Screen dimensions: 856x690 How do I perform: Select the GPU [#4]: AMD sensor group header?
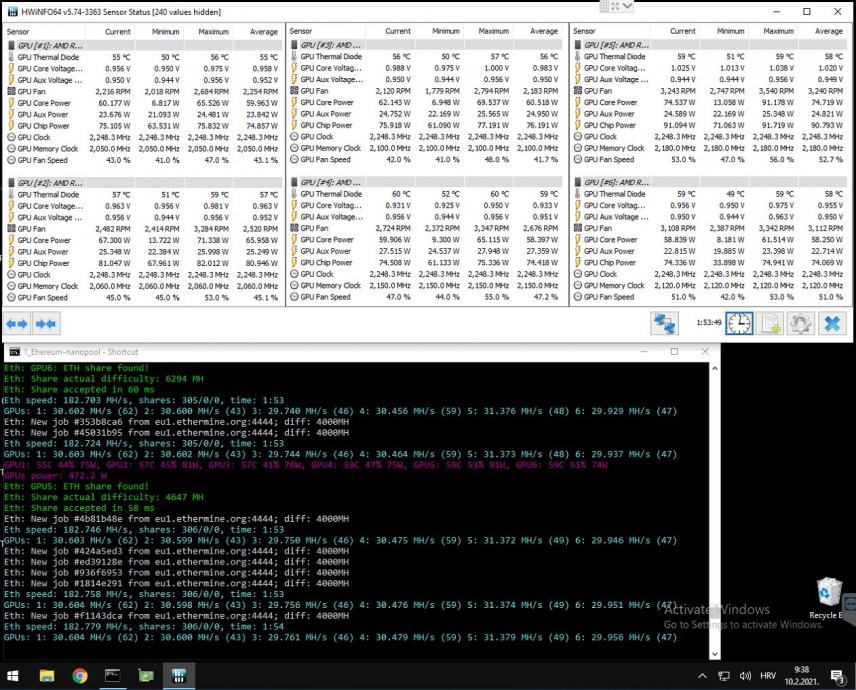(x=425, y=182)
